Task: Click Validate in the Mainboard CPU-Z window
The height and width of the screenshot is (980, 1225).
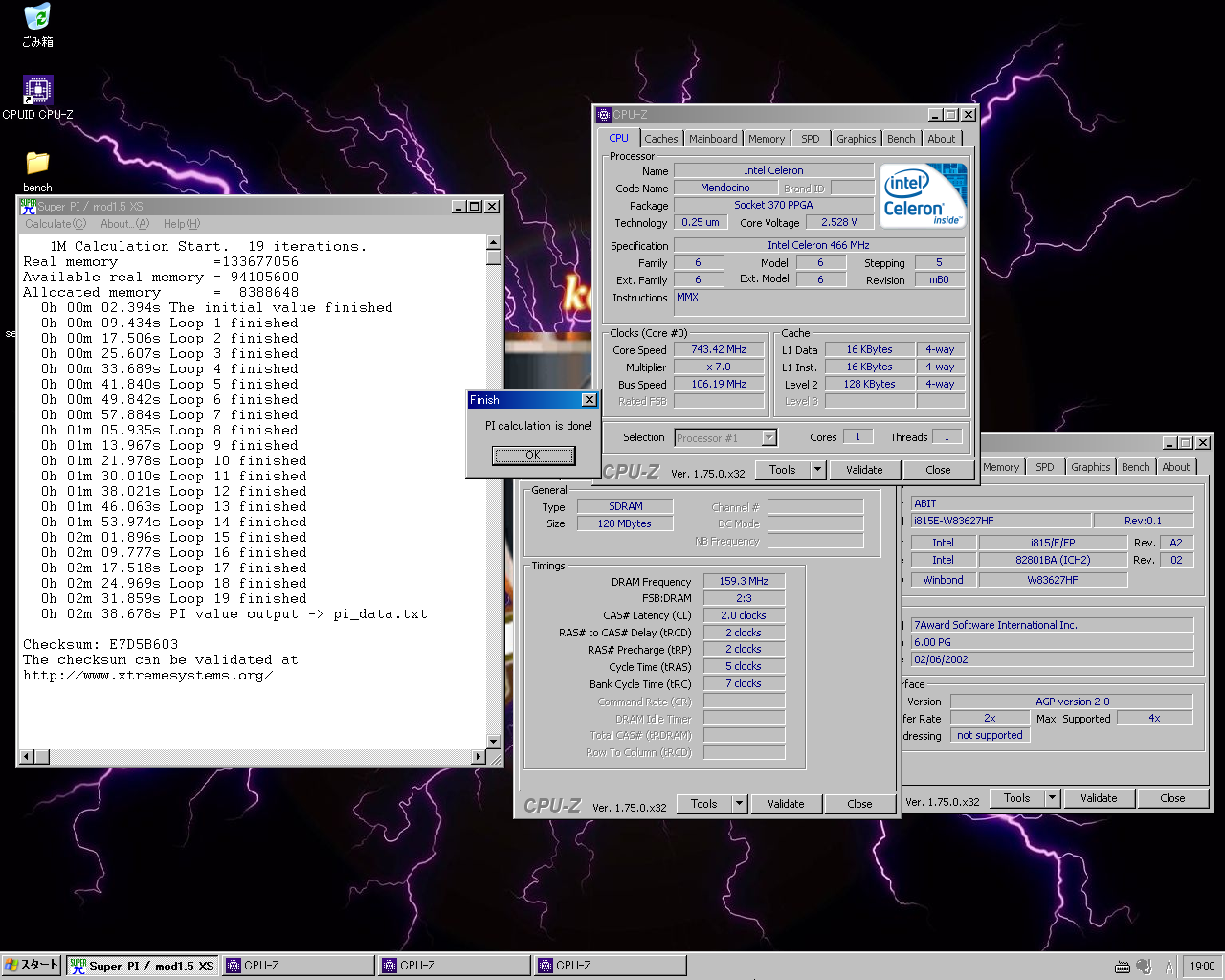Action: pyautogui.click(x=1099, y=798)
